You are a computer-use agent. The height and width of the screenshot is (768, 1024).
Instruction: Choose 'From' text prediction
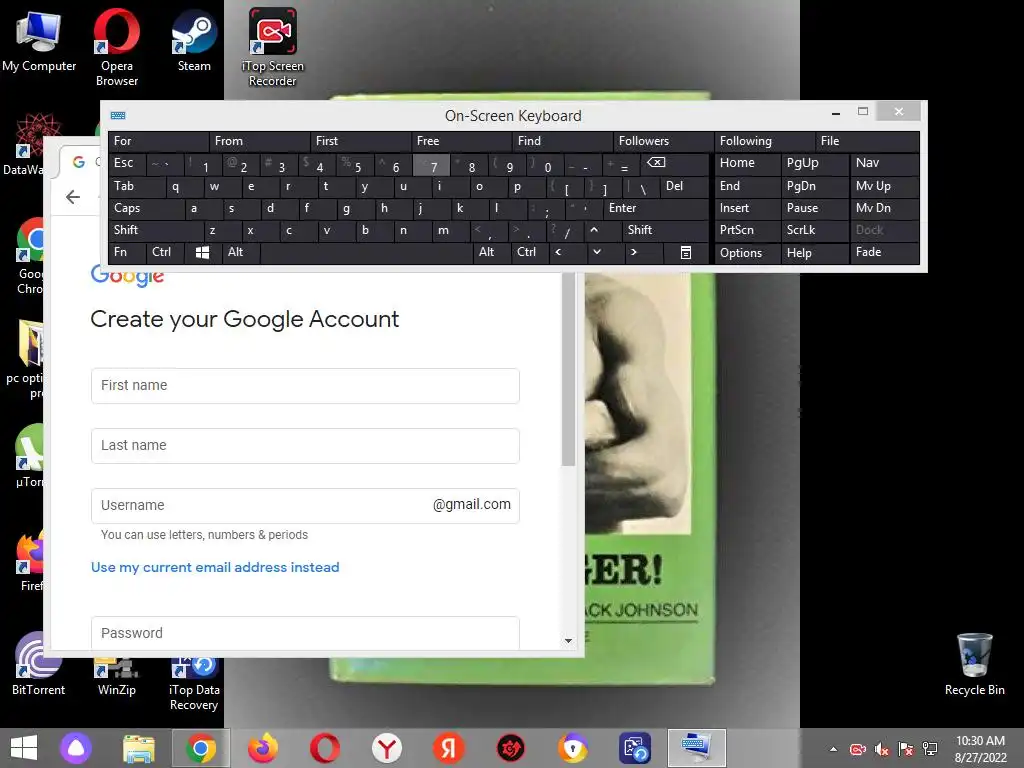click(259, 142)
